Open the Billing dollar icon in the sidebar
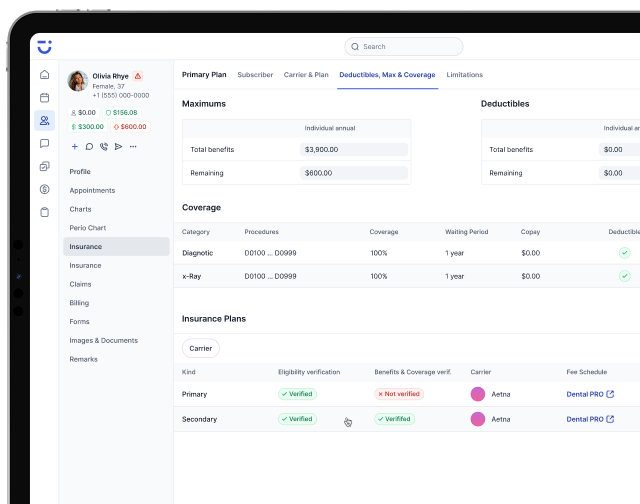The height and width of the screenshot is (504, 640). tap(44, 189)
